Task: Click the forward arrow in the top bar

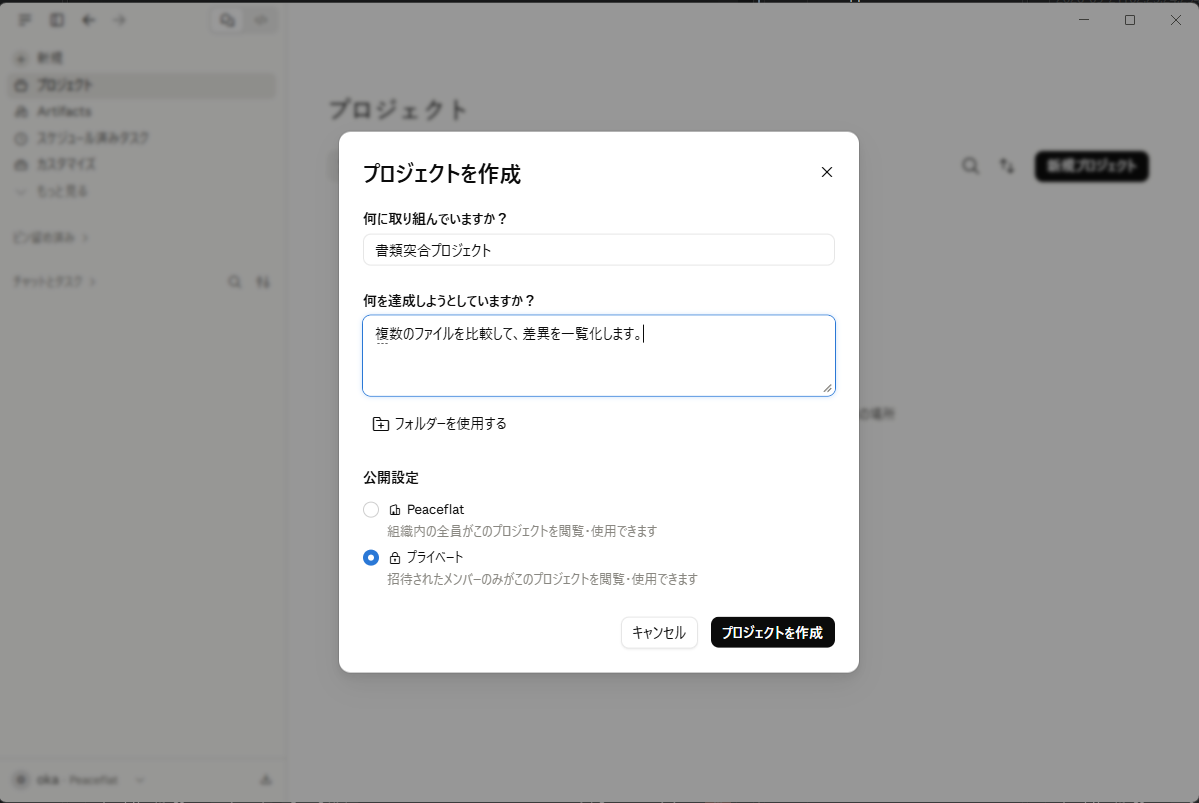Action: tap(119, 20)
